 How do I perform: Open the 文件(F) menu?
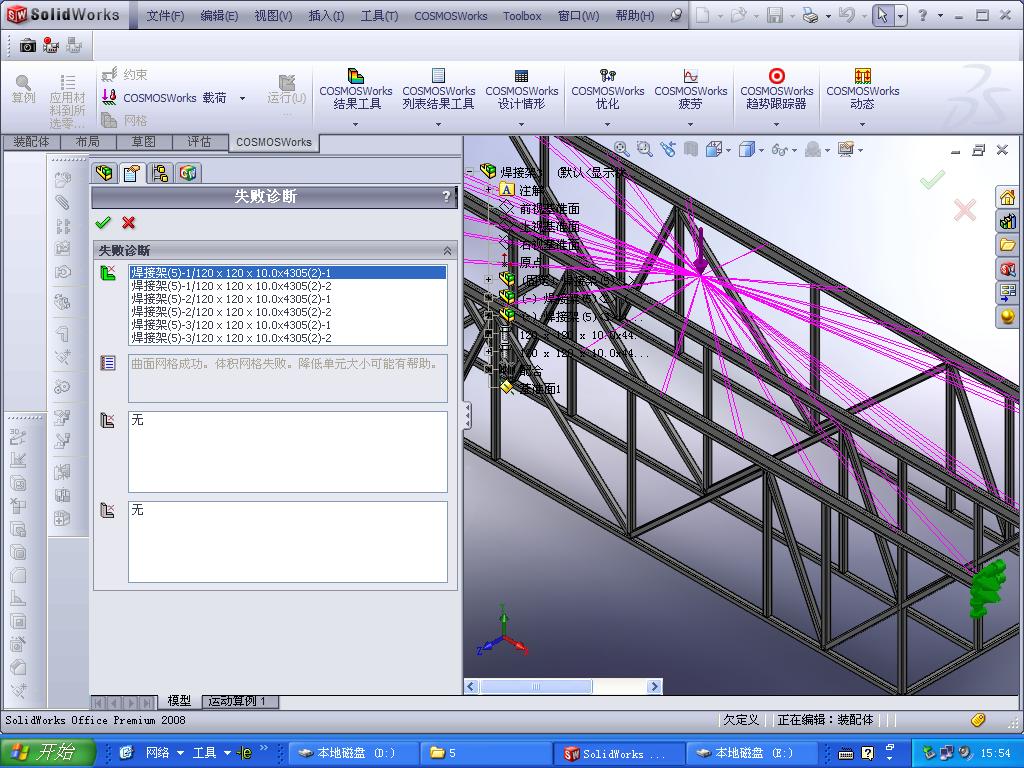(165, 16)
